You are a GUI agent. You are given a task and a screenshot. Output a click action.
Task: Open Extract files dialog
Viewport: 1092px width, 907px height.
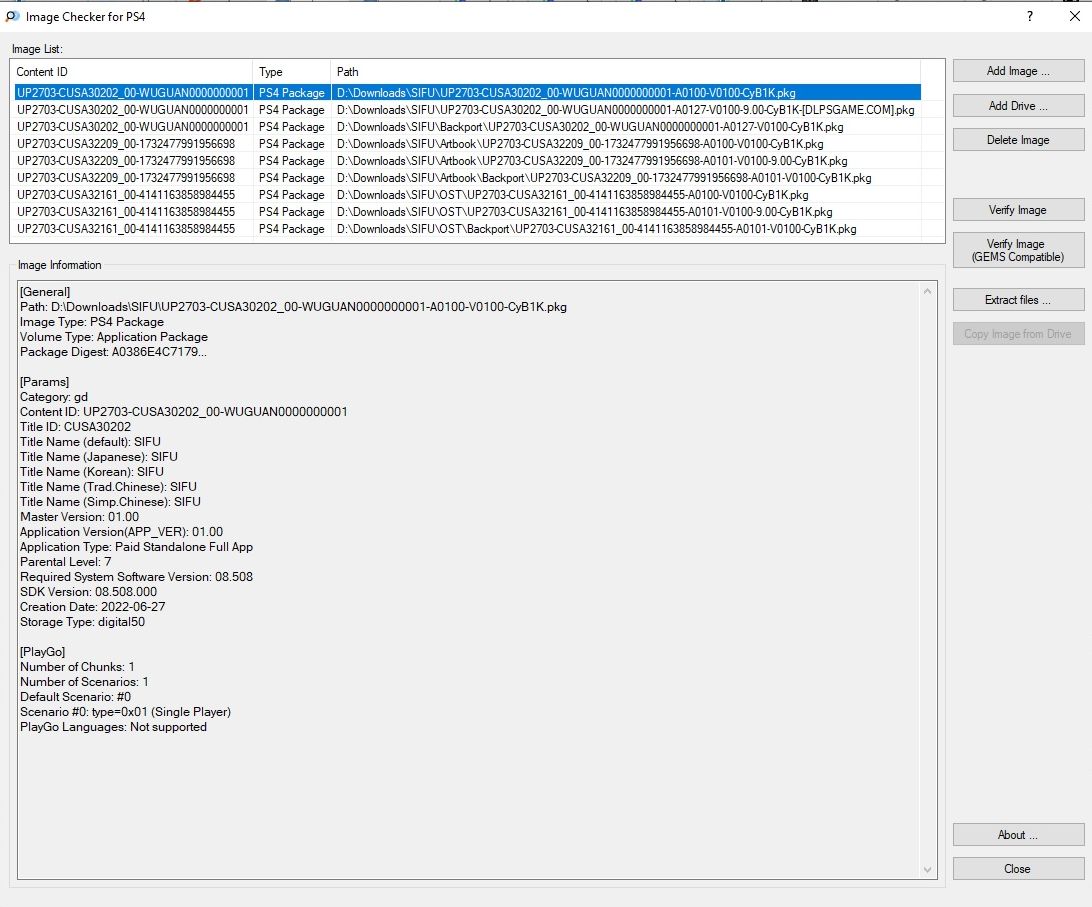1017,300
